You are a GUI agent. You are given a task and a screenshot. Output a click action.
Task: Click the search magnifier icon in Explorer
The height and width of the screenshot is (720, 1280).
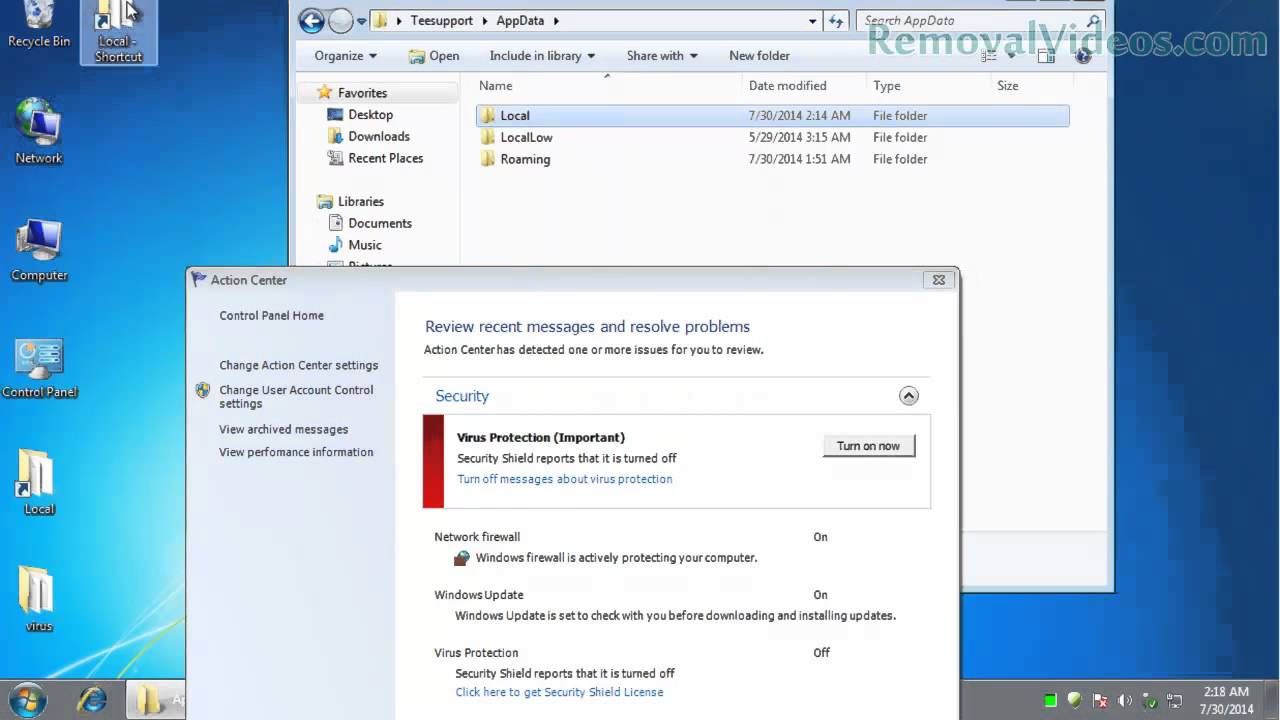coord(1093,20)
